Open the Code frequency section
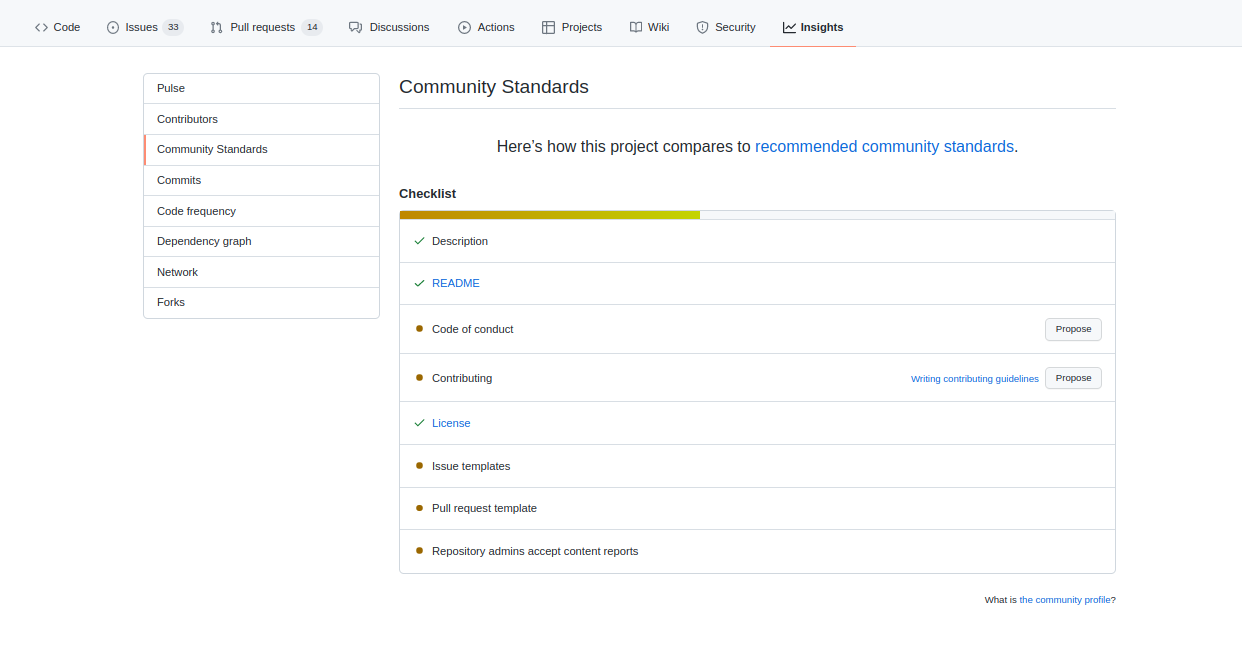Image resolution: width=1242 pixels, height=652 pixels. 196,211
